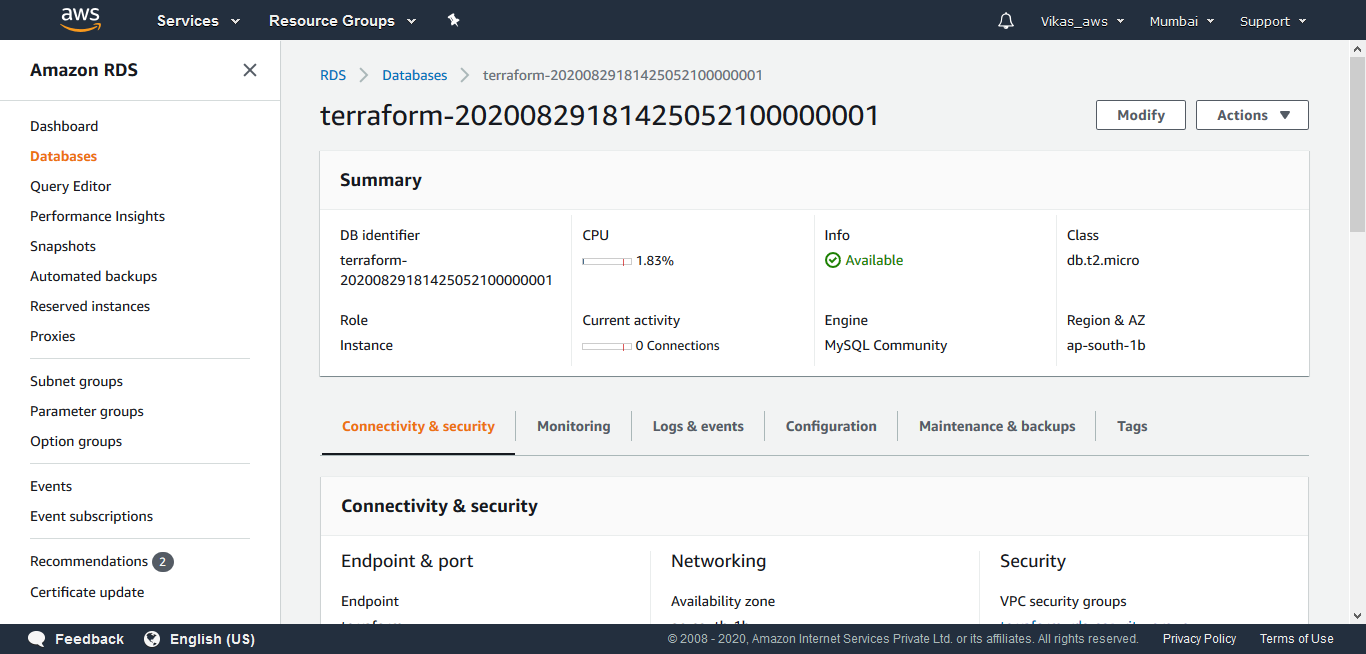Viewport: 1366px width, 654px height.
Task: Click the Instance role value
Action: point(366,345)
